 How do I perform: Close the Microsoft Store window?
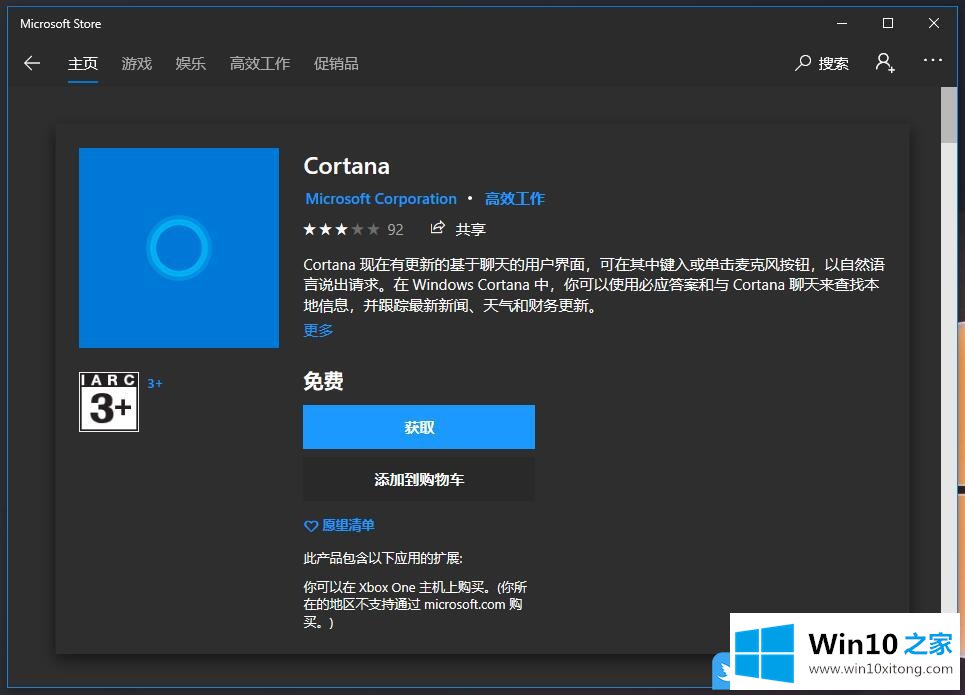pyautogui.click(x=934, y=23)
